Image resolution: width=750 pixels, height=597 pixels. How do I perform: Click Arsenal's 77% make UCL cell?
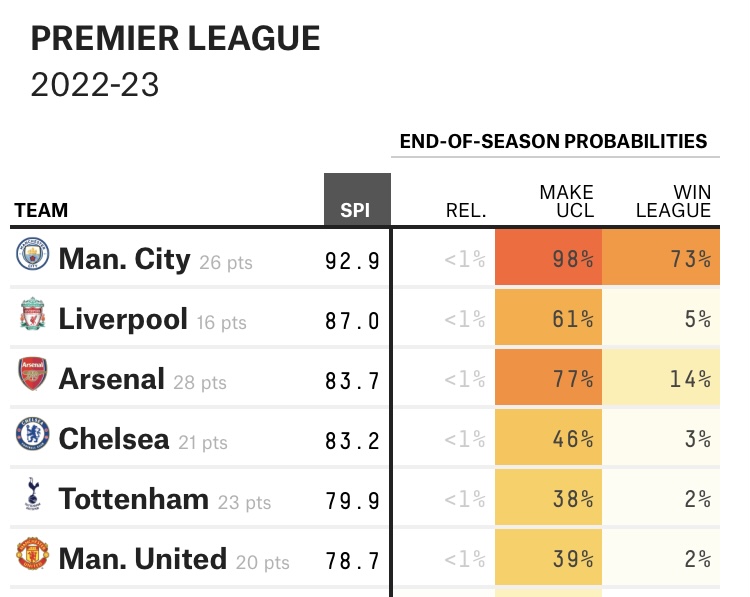[x=548, y=379]
